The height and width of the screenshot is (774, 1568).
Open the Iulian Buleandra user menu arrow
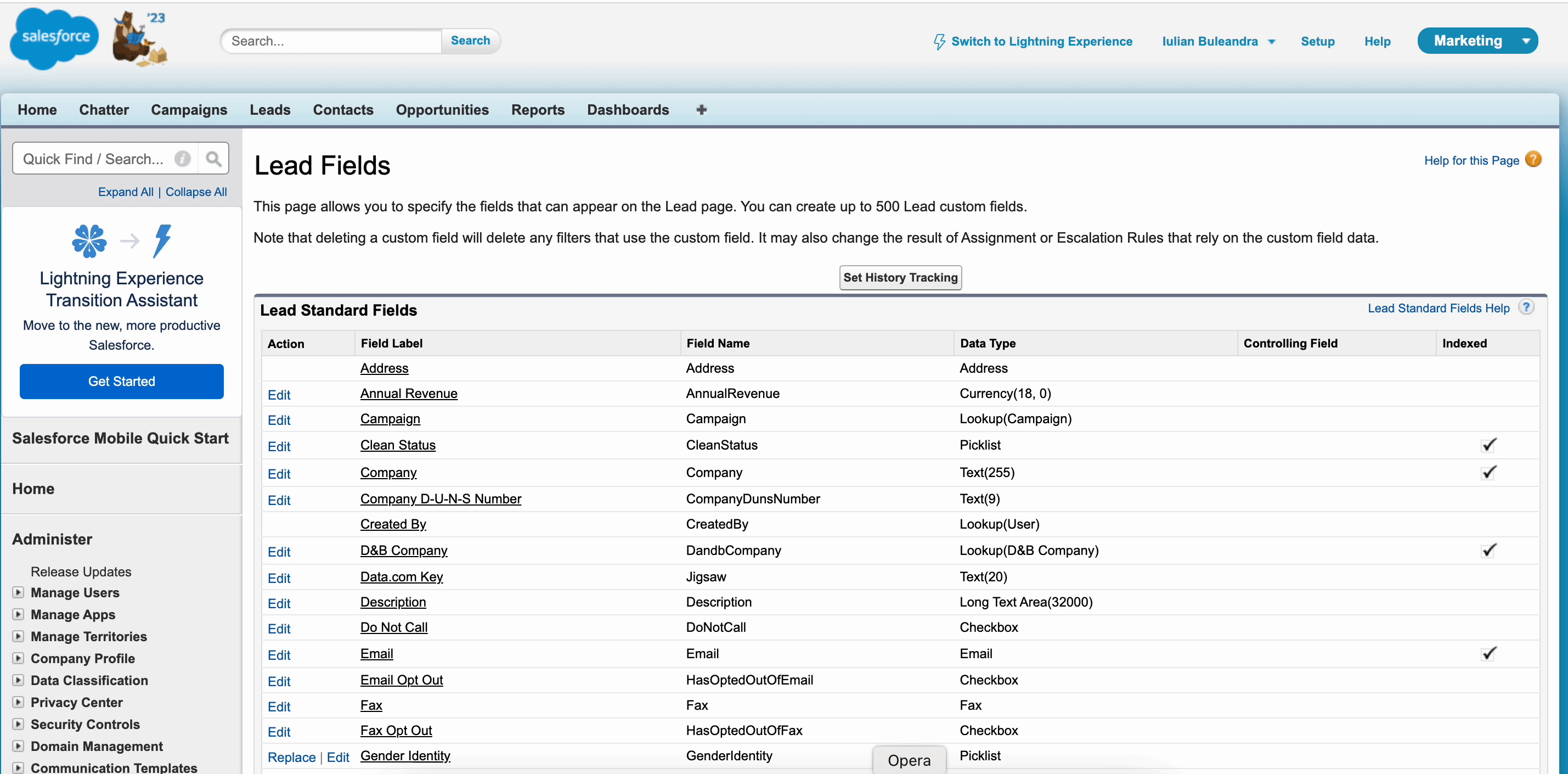pos(1272,42)
